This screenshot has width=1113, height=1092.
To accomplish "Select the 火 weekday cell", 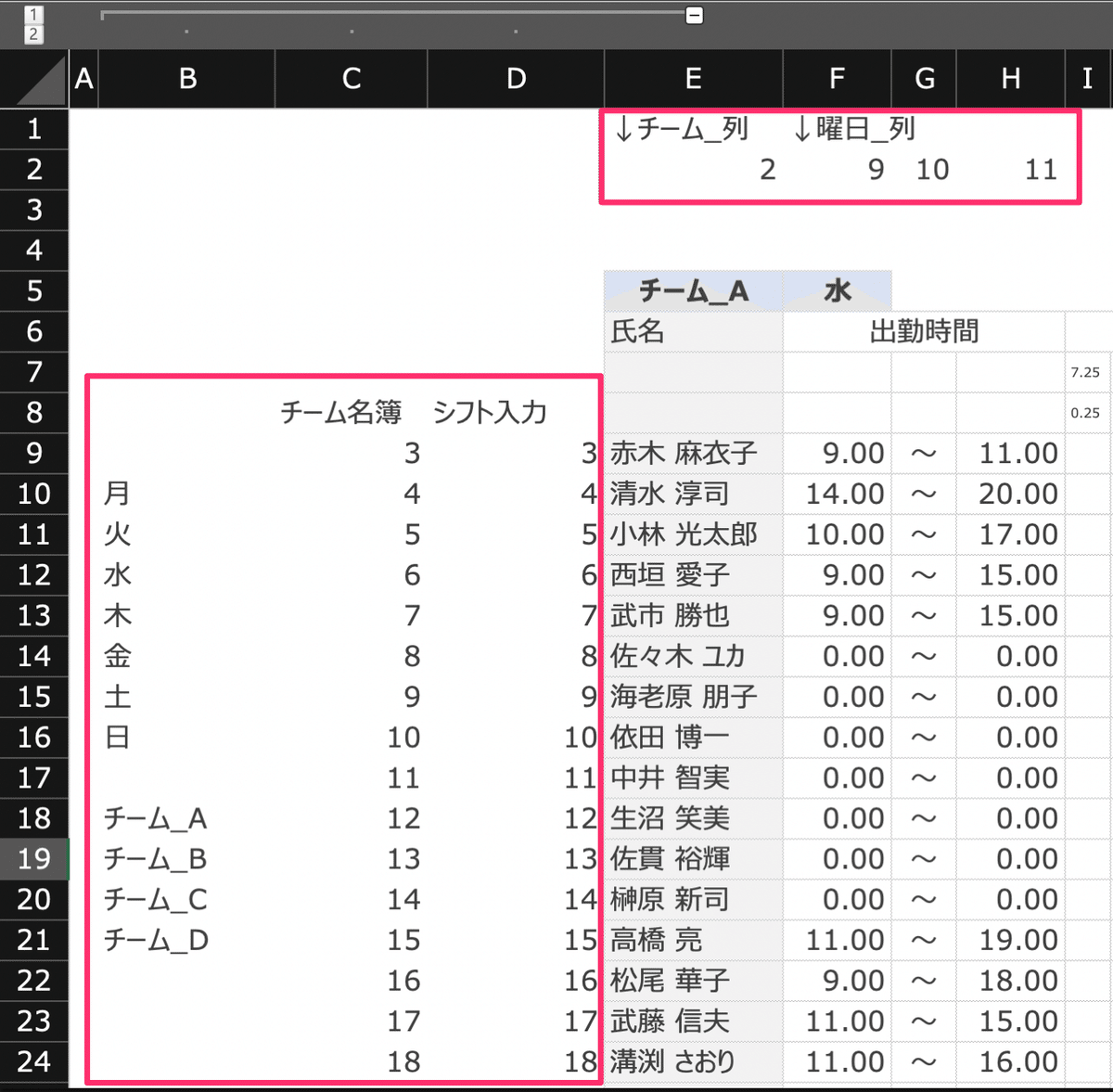I will point(186,534).
